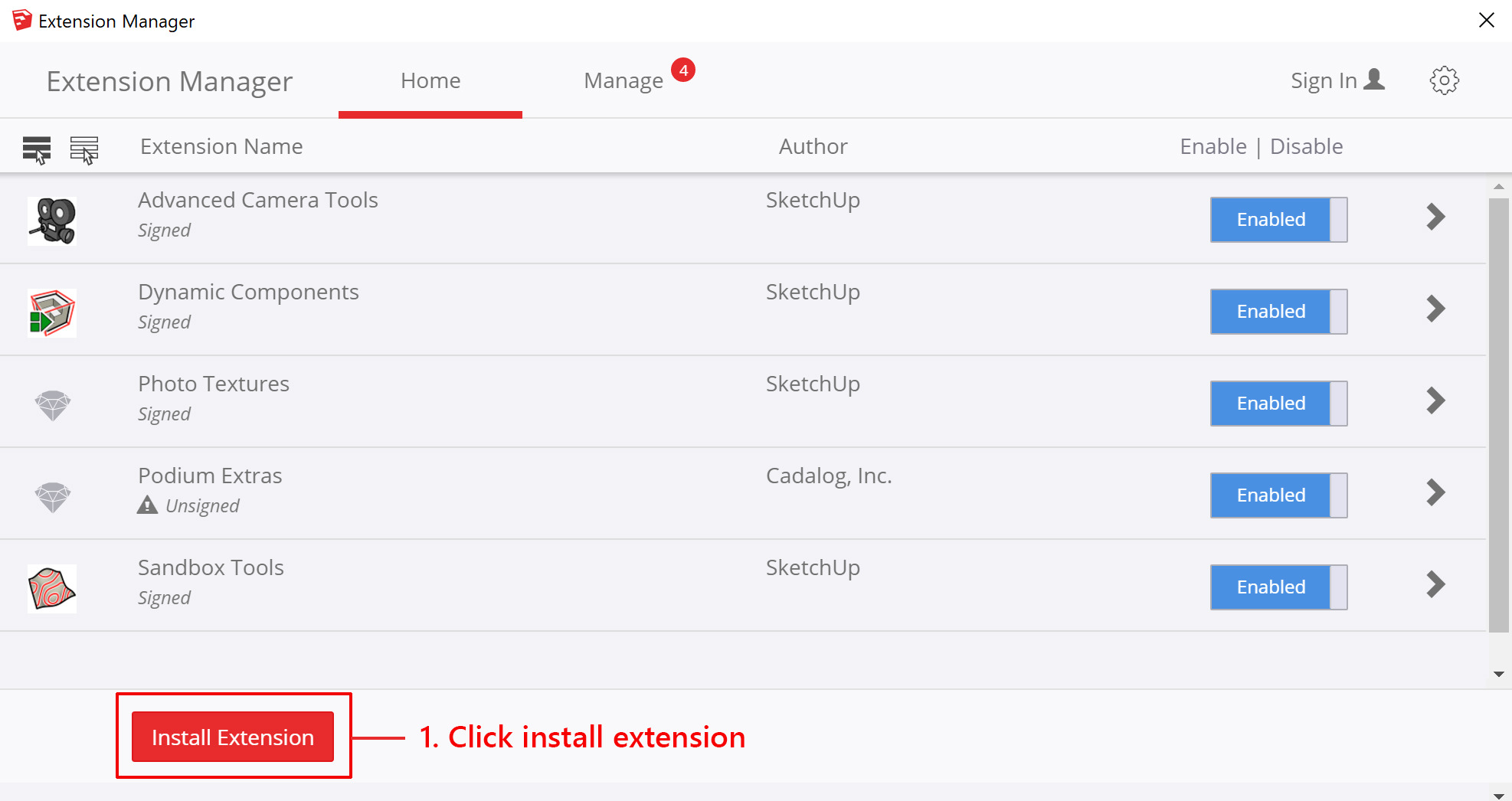Expand Sandbox Tools details chevron
Viewport: 1512px width, 801px height.
[x=1436, y=584]
